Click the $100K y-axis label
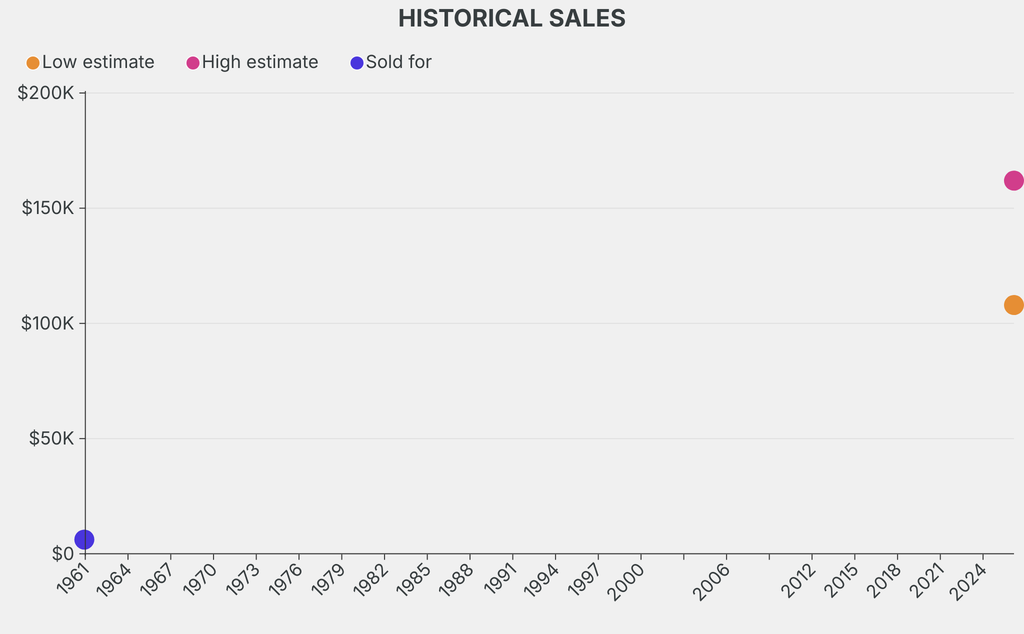 click(x=46, y=323)
